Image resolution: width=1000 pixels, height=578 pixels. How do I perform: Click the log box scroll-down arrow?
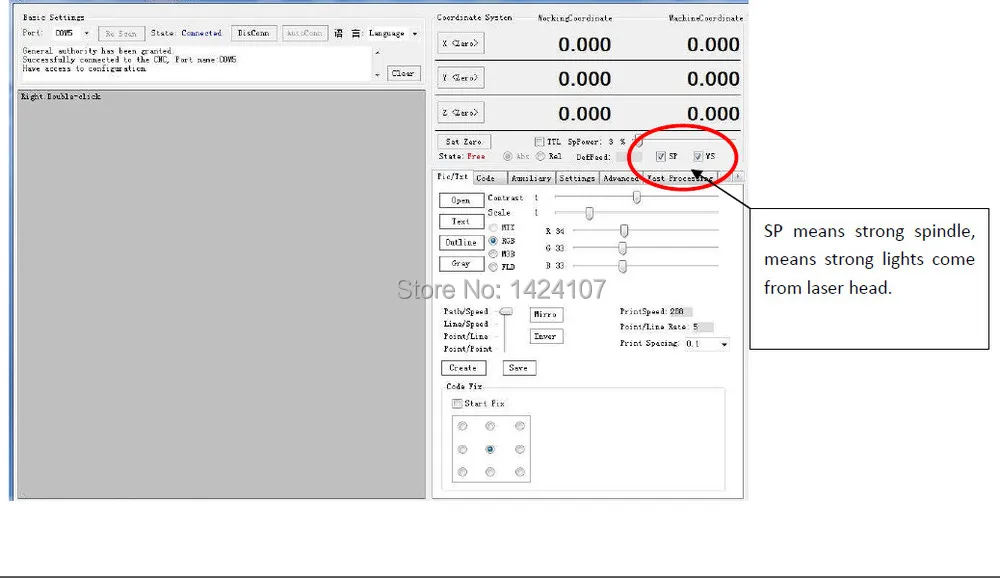[377, 75]
